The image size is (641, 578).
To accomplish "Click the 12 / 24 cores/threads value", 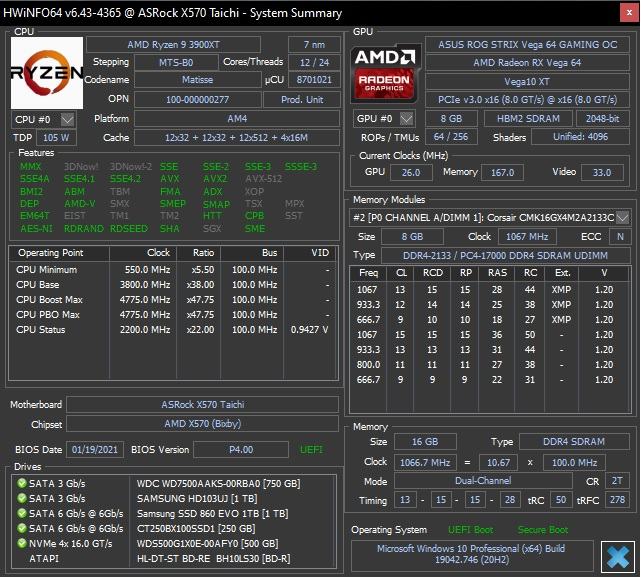I will pos(314,63).
